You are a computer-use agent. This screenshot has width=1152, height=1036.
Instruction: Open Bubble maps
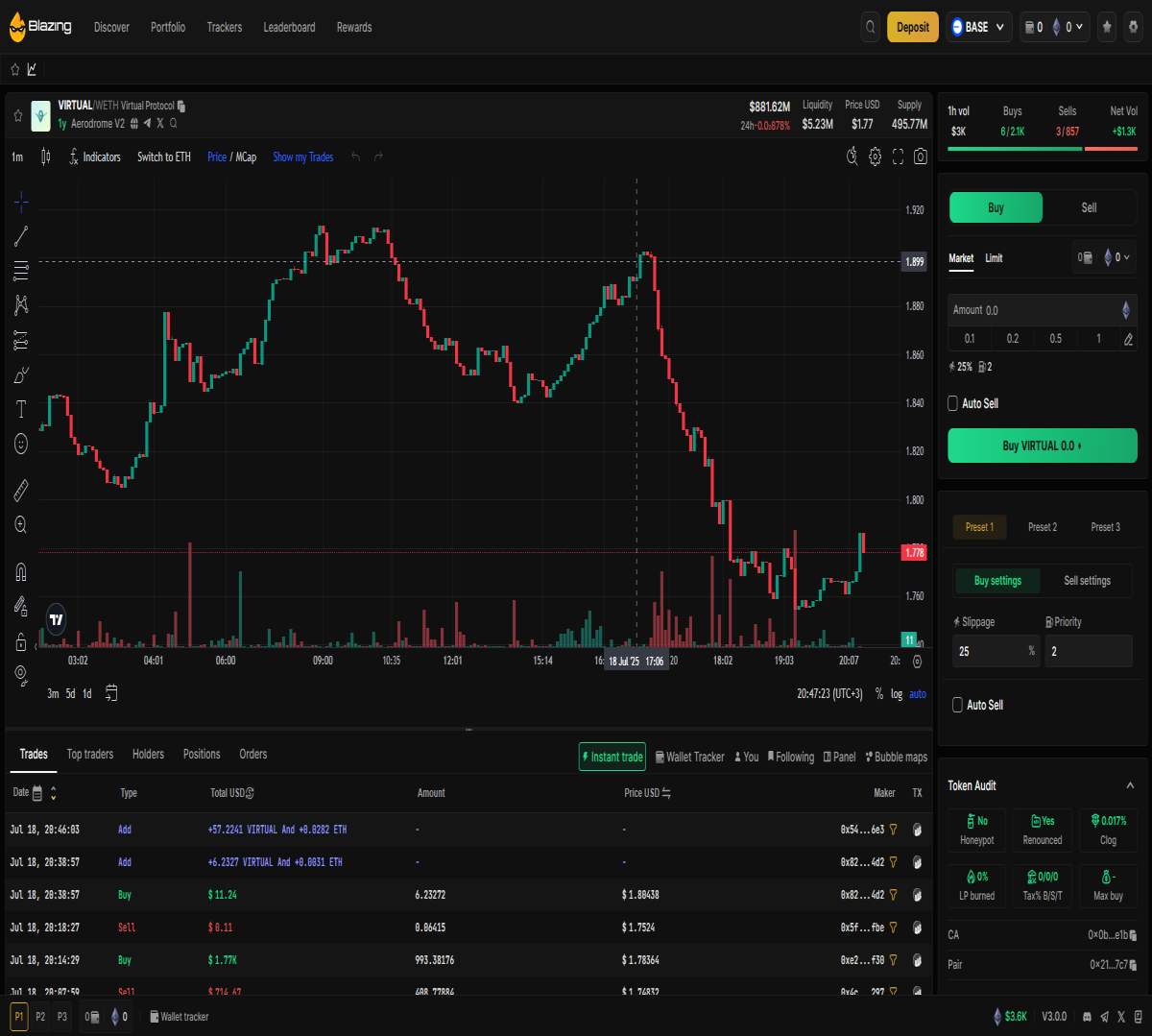coord(897,757)
